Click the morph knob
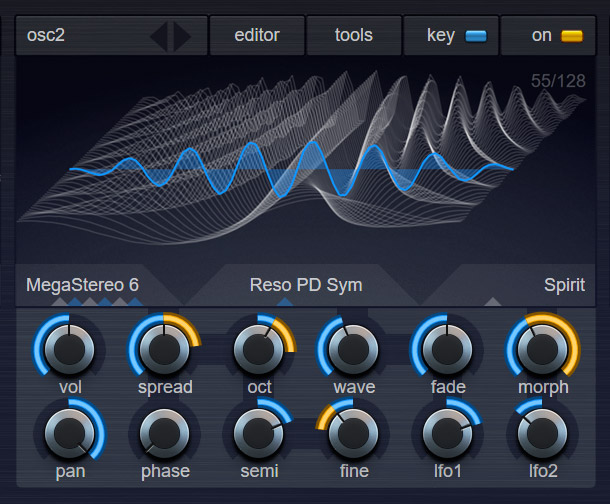610x504 pixels. pos(542,347)
